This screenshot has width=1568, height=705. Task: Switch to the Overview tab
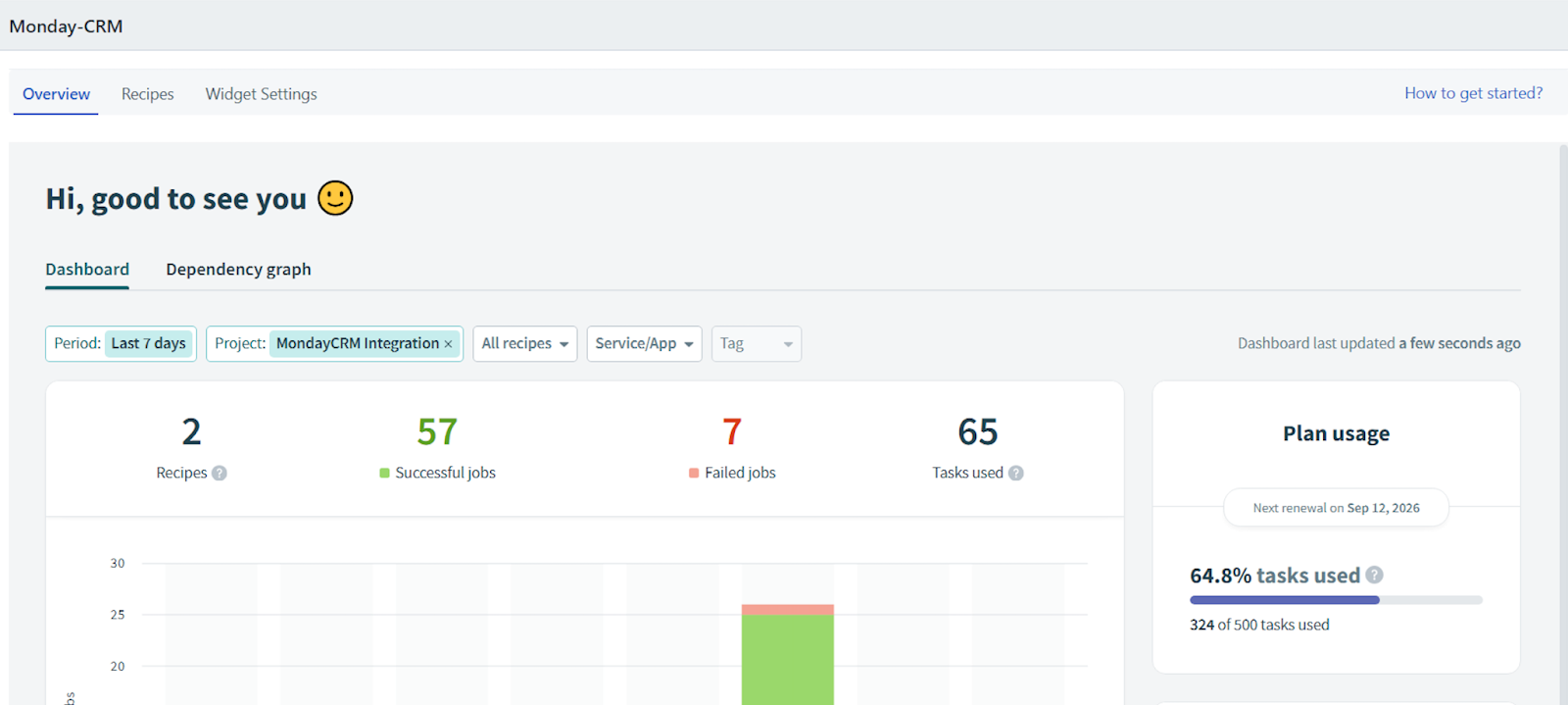pyautogui.click(x=56, y=94)
